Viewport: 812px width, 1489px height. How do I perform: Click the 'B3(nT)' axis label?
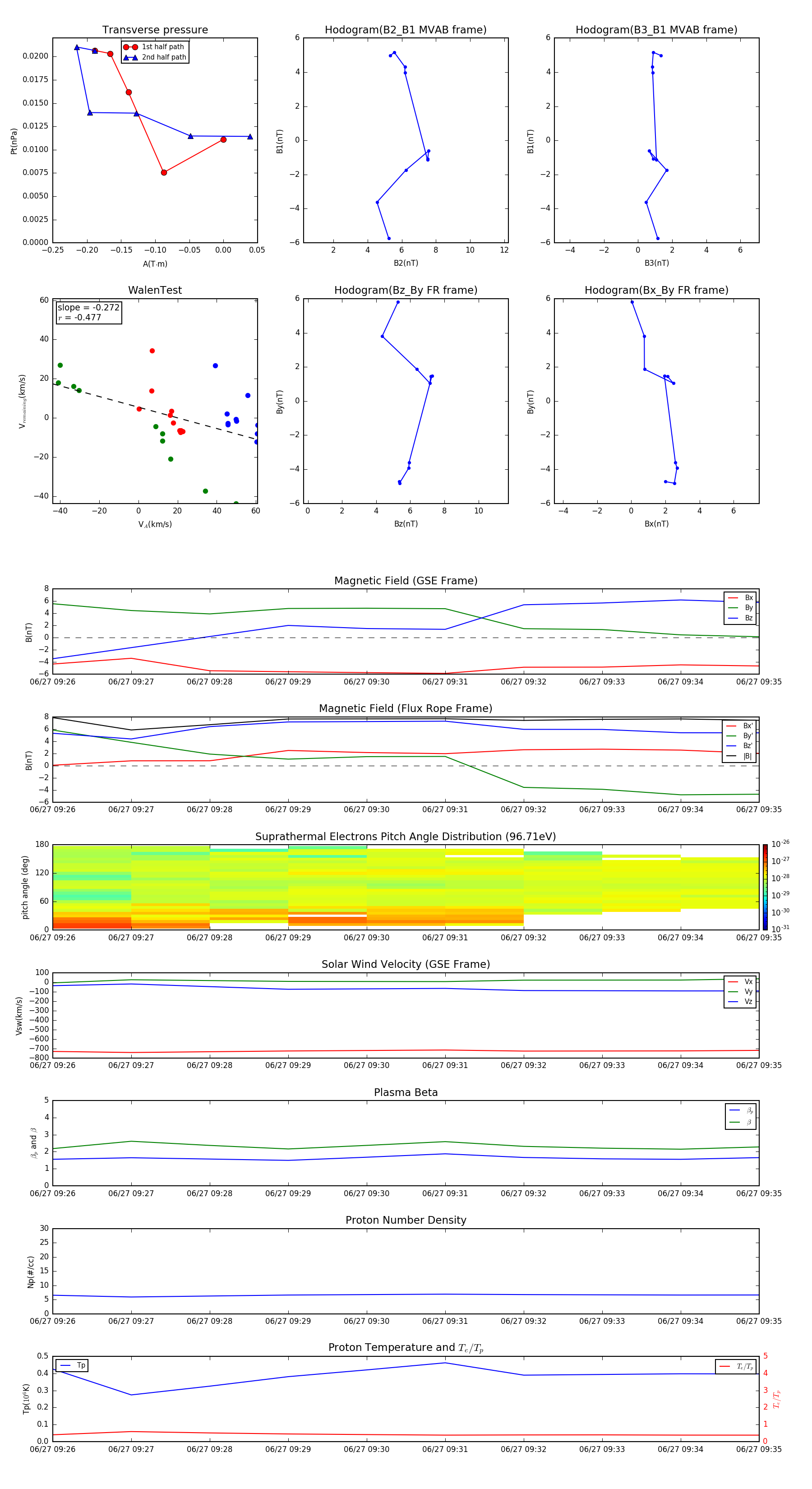[656, 263]
